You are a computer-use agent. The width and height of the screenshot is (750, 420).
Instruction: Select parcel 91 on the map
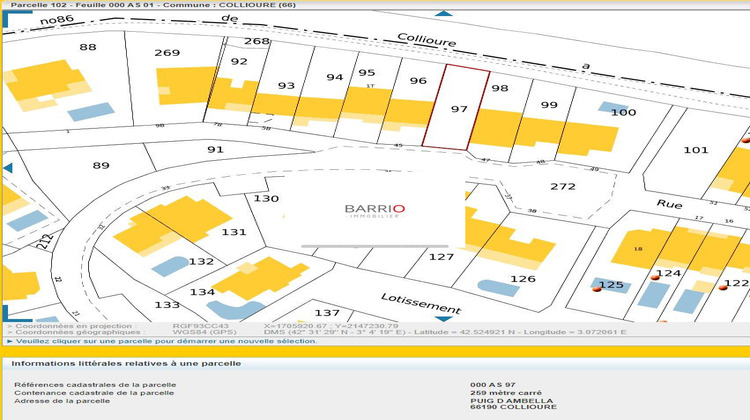click(215, 149)
